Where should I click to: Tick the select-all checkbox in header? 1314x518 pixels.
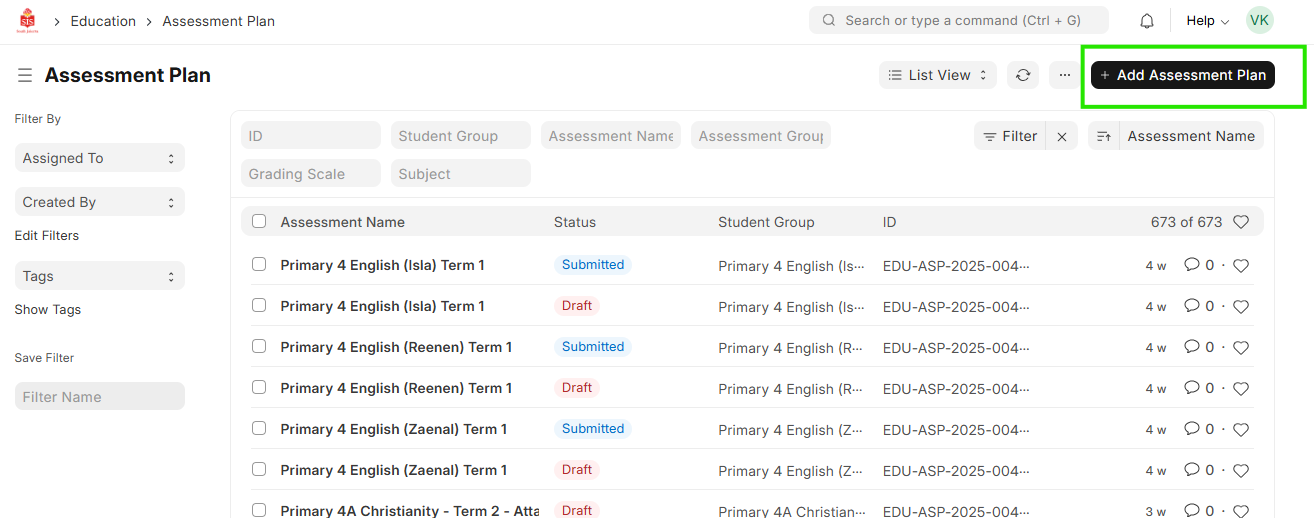pyautogui.click(x=259, y=222)
